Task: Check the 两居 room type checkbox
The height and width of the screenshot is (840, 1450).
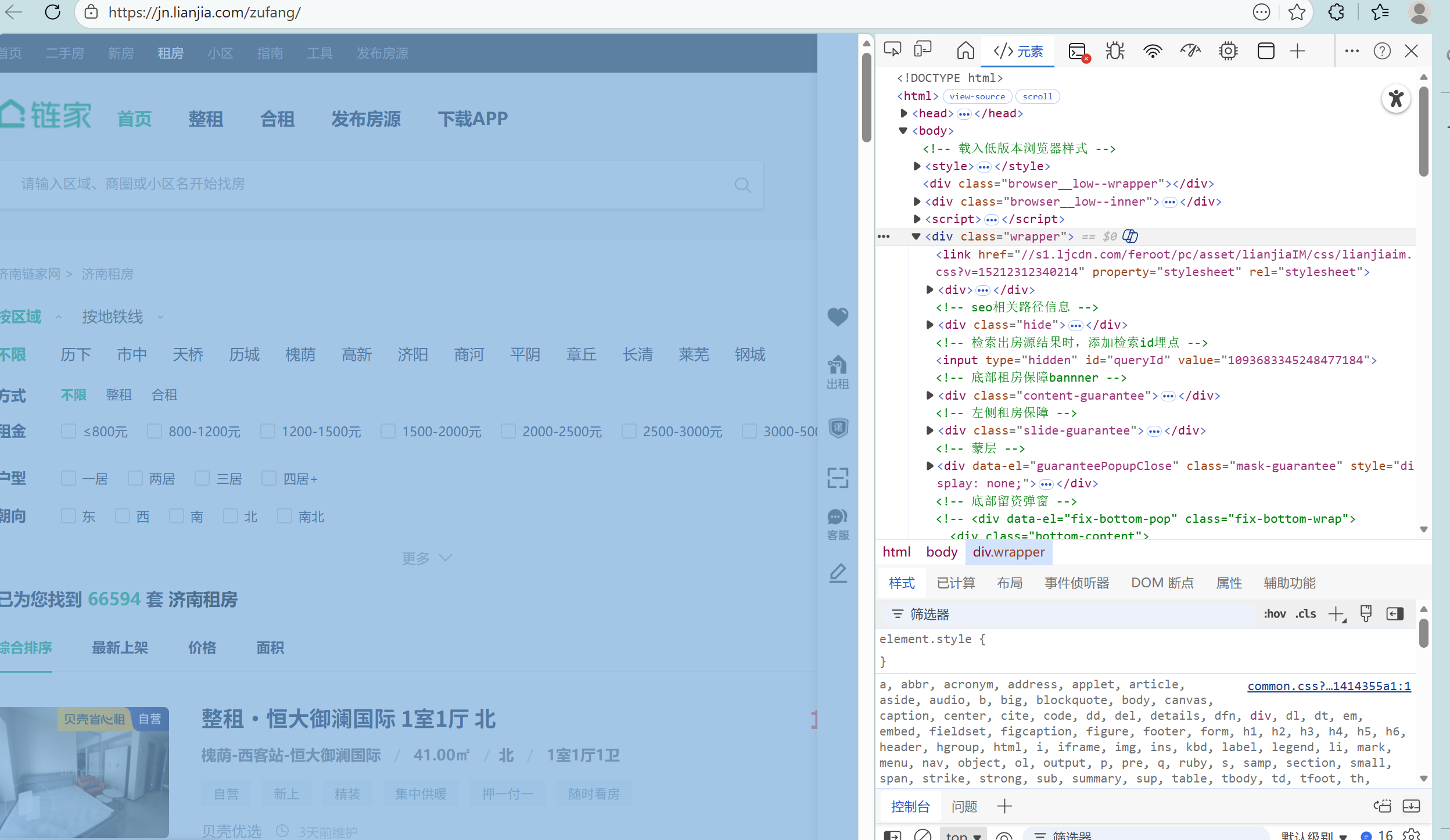Action: coord(135,478)
